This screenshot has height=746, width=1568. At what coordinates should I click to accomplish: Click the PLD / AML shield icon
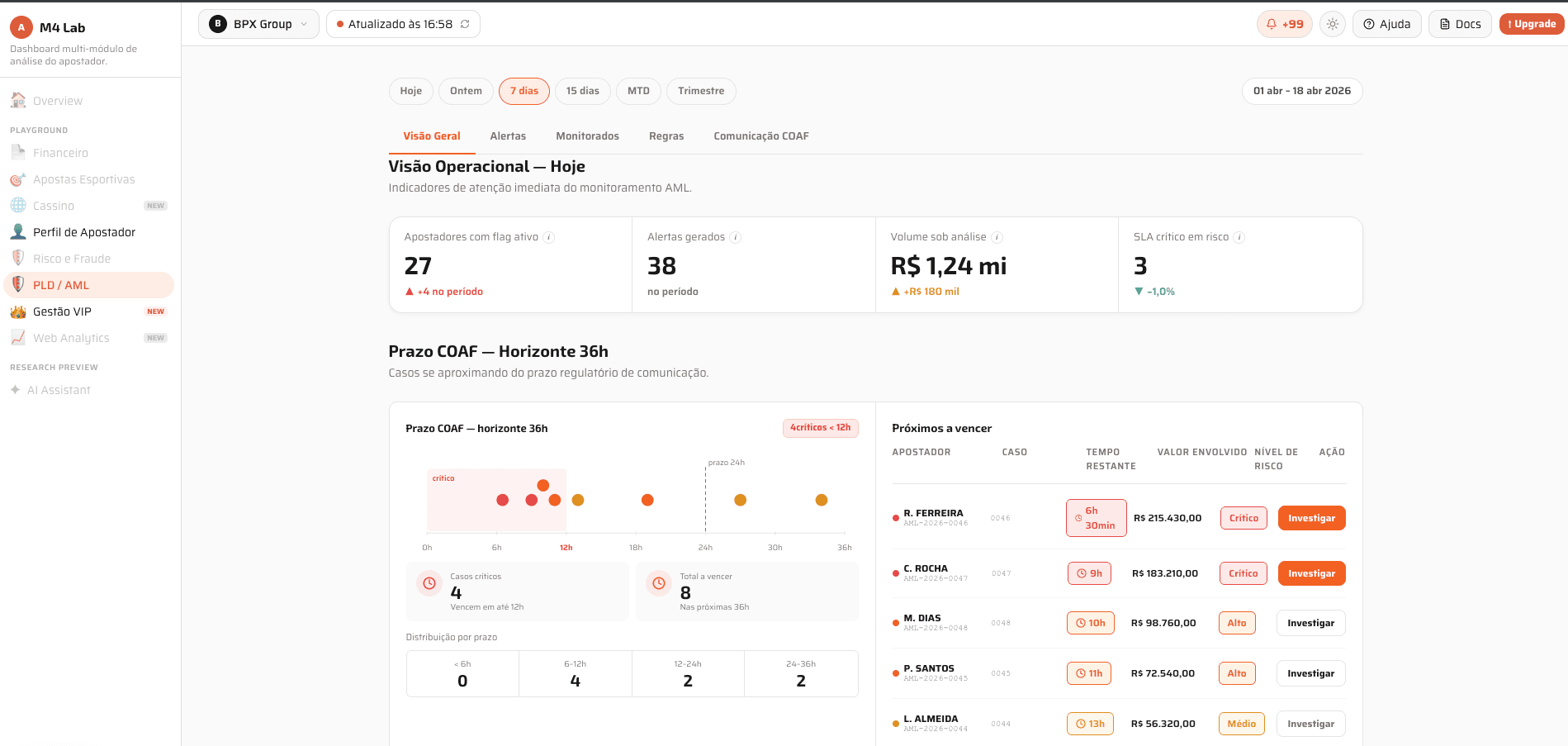tap(18, 284)
